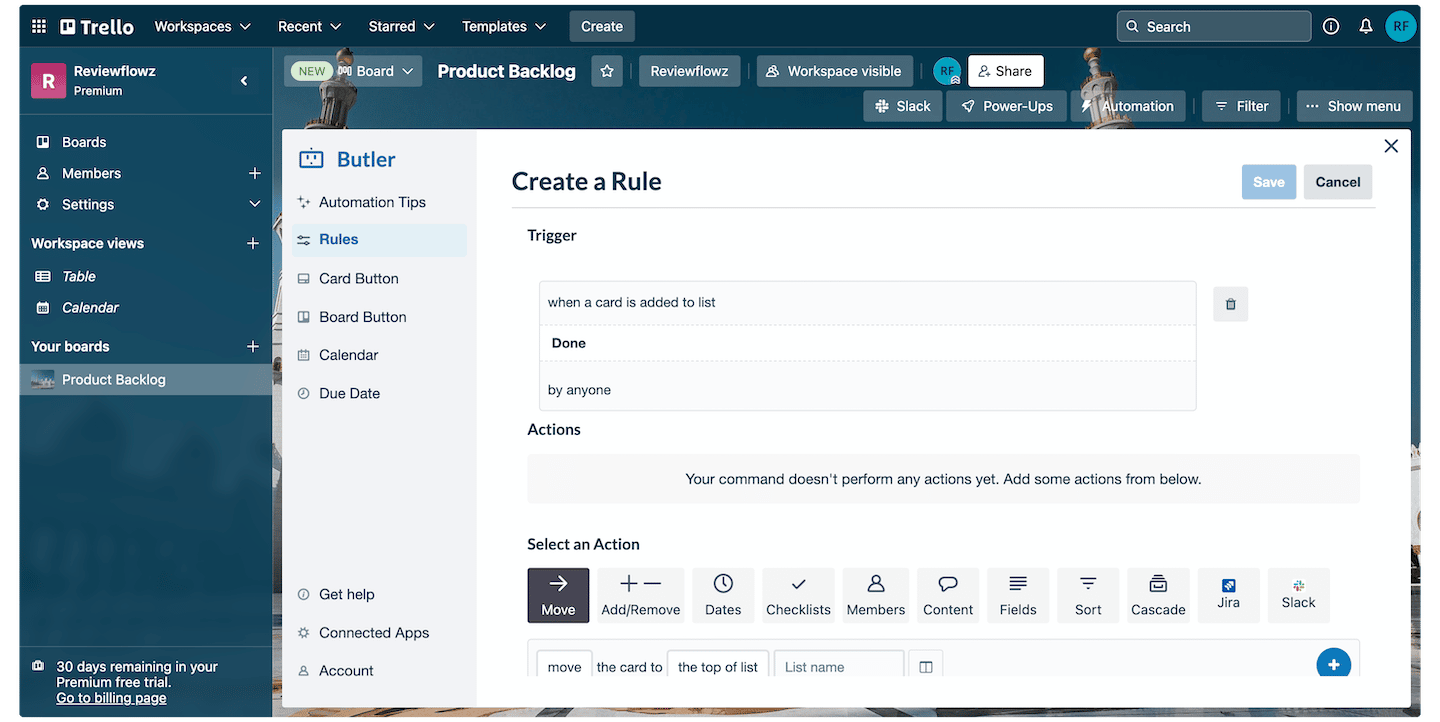This screenshot has height=722, width=1440.
Task: Open Due Date in Butler menu
Action: pyautogui.click(x=349, y=394)
